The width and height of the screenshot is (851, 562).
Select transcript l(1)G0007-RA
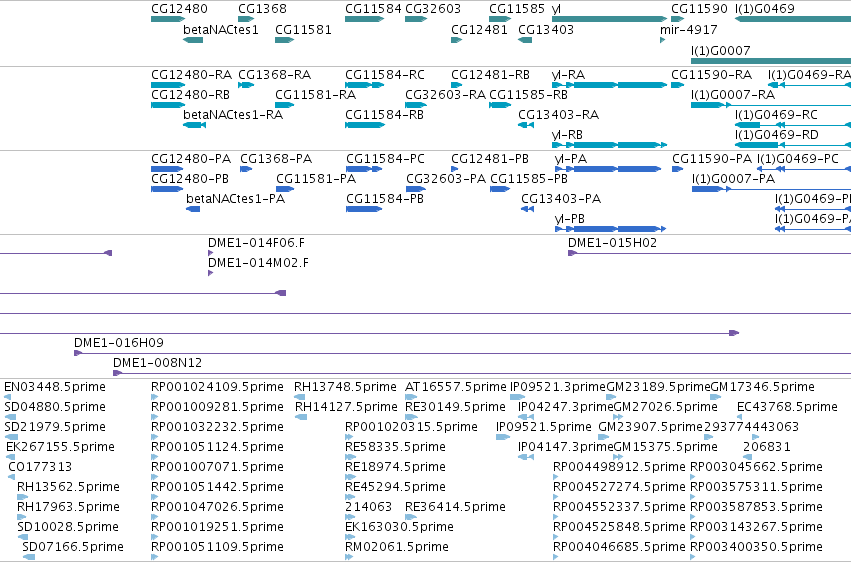click(x=771, y=105)
